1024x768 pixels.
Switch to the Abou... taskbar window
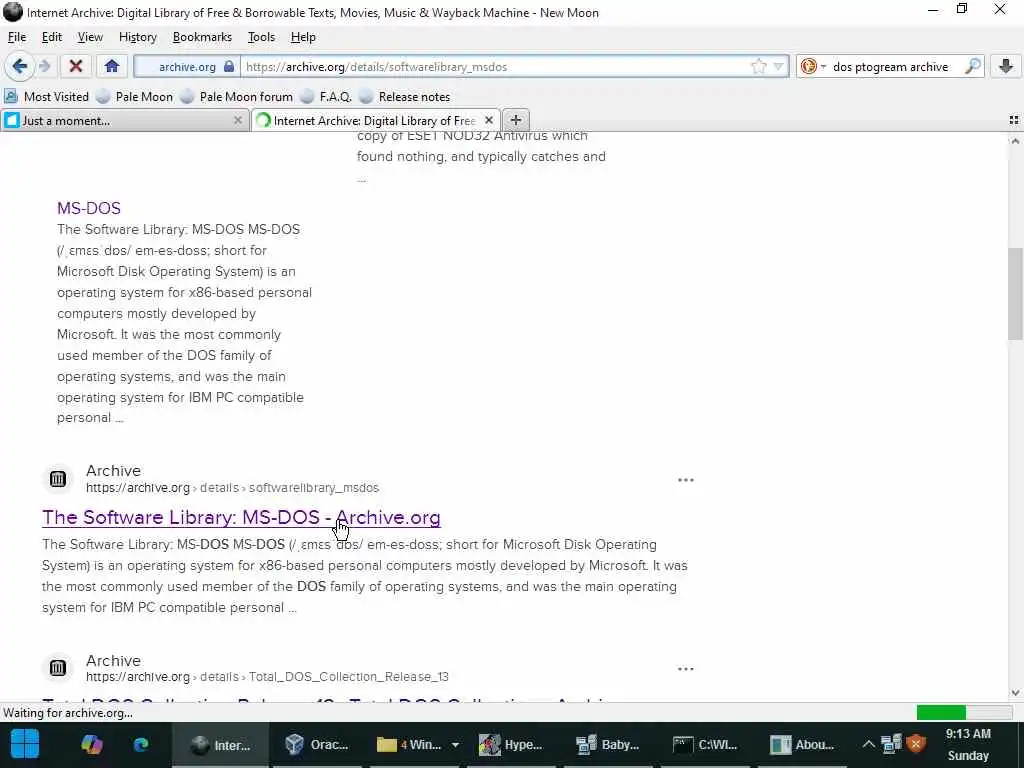pos(802,744)
